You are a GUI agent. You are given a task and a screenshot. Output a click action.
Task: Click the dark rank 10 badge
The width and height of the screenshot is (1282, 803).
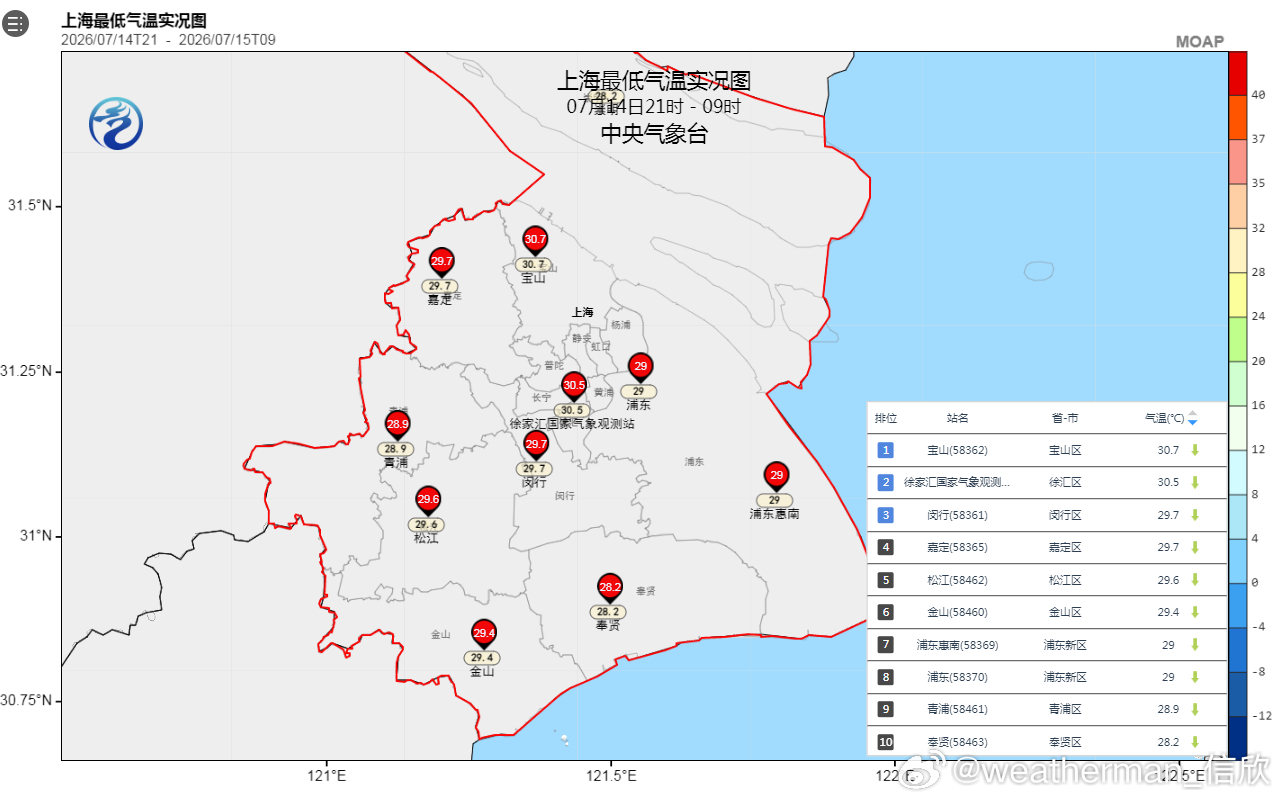point(885,742)
